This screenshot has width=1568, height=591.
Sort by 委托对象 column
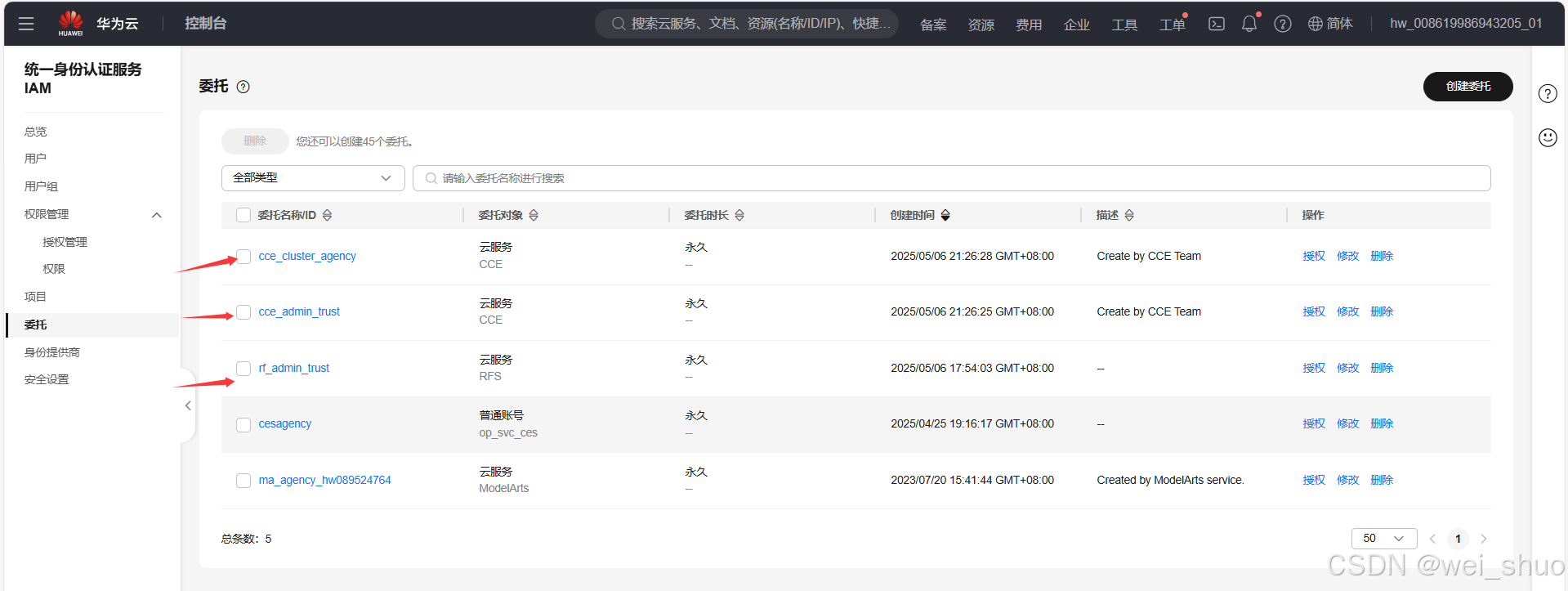click(534, 215)
